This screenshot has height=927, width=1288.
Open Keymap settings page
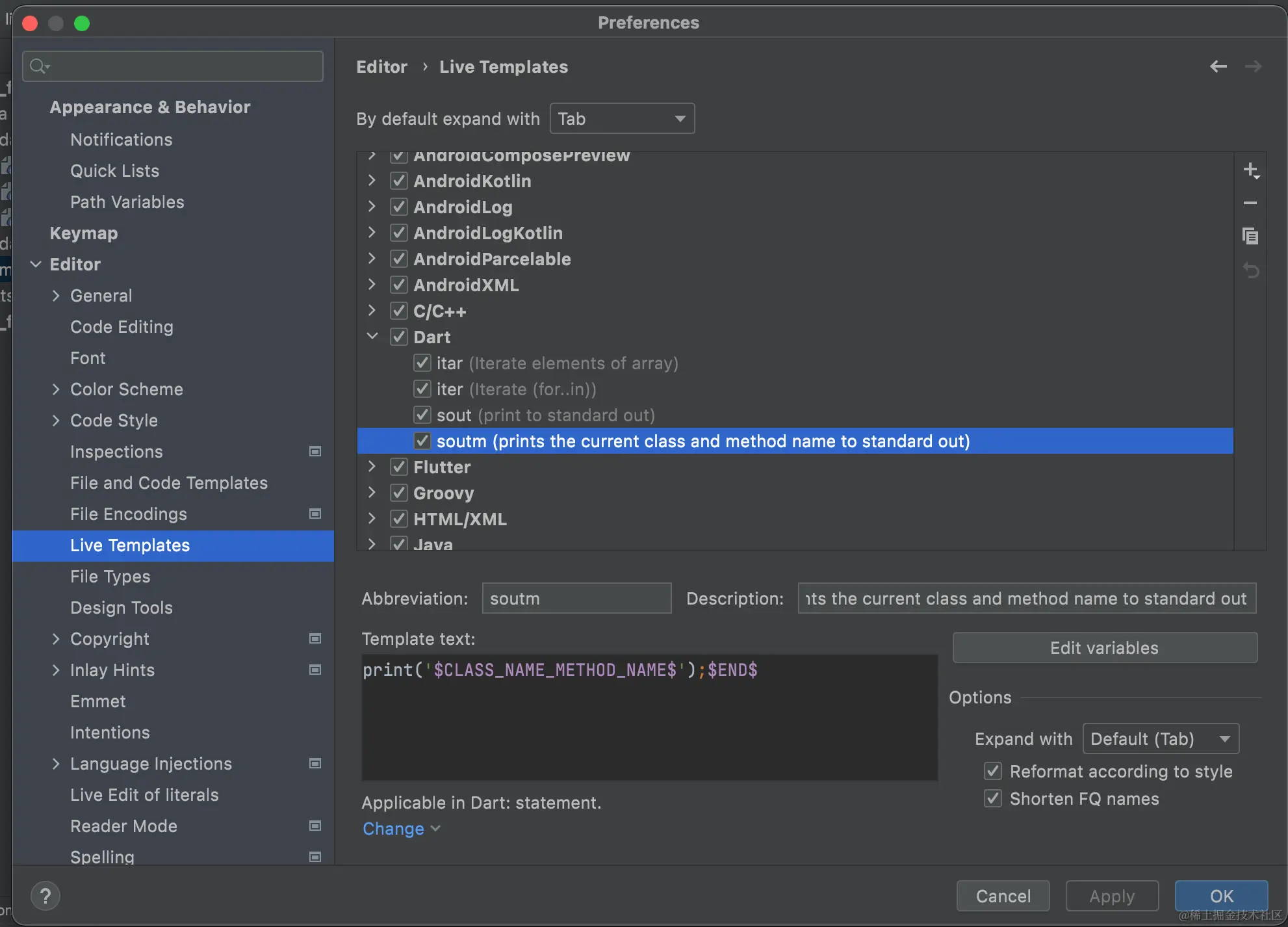83,233
